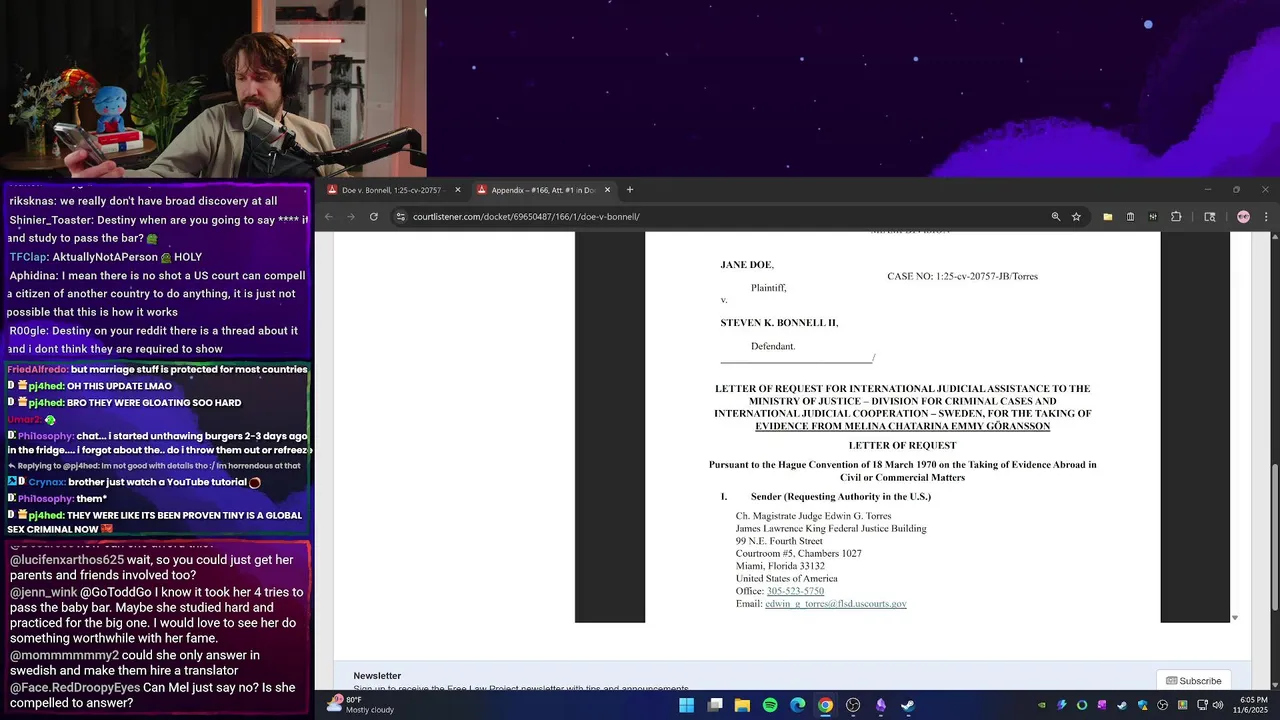Screen dimensions: 1280x720
Task: Dial the office number 305-523-5750 link
Action: 795,591
